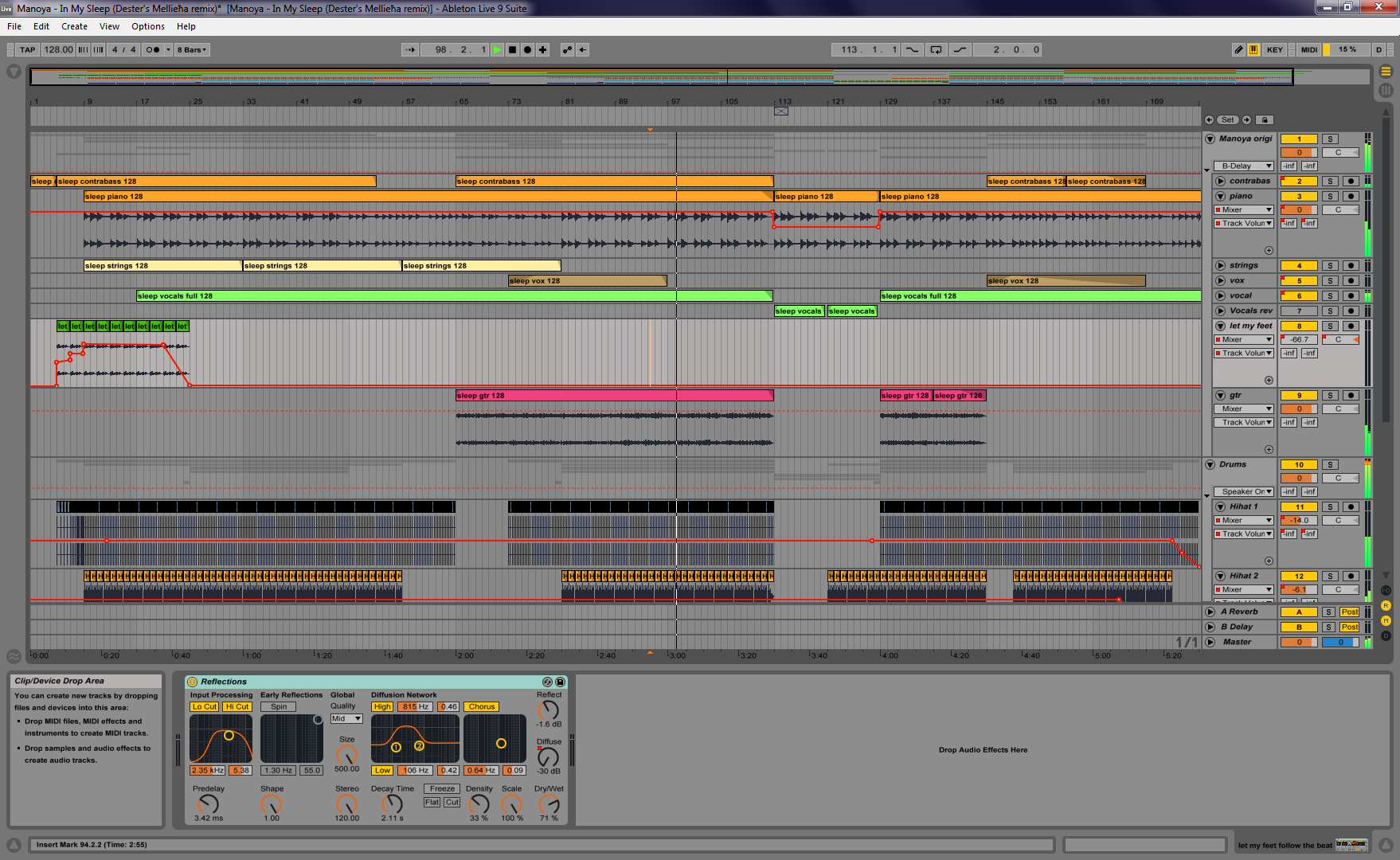Activate Draw Mode pencil

1238,49
